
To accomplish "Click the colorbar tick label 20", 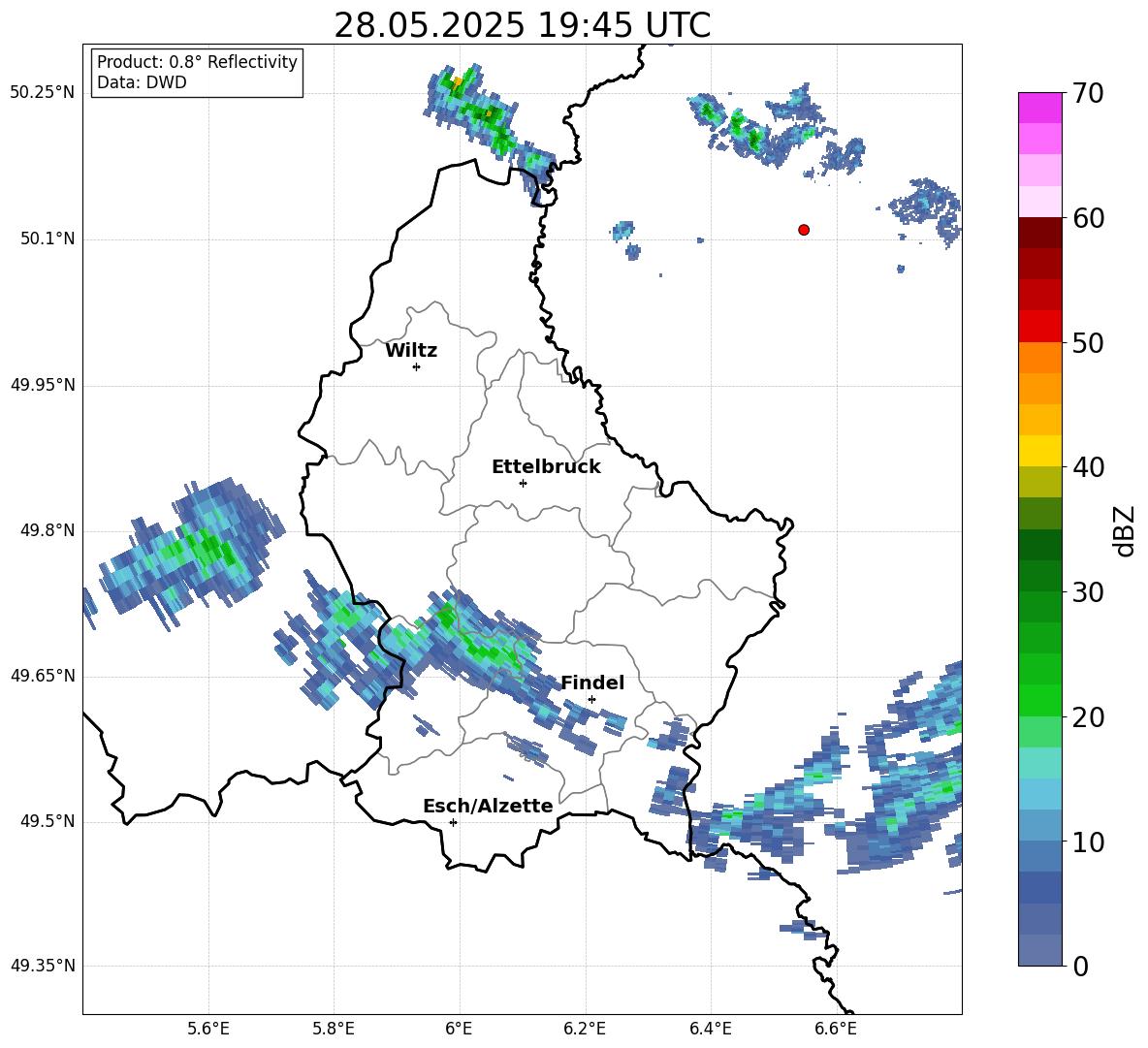I will [x=1088, y=717].
